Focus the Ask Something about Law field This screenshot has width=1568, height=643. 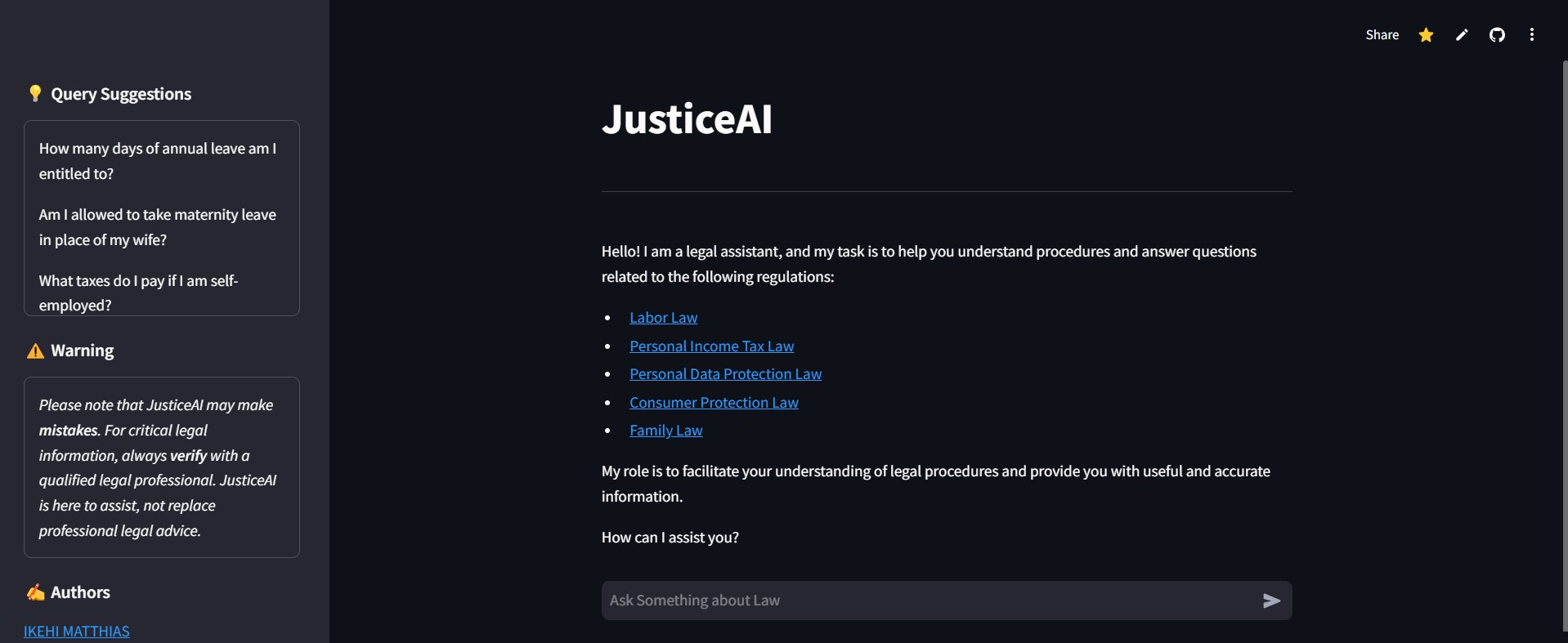[928, 601]
